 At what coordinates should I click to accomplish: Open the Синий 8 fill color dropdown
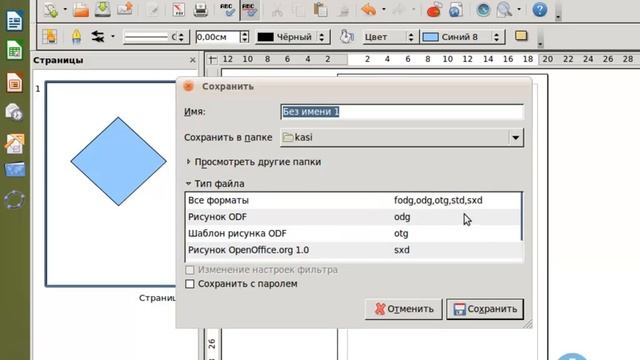(x=462, y=37)
